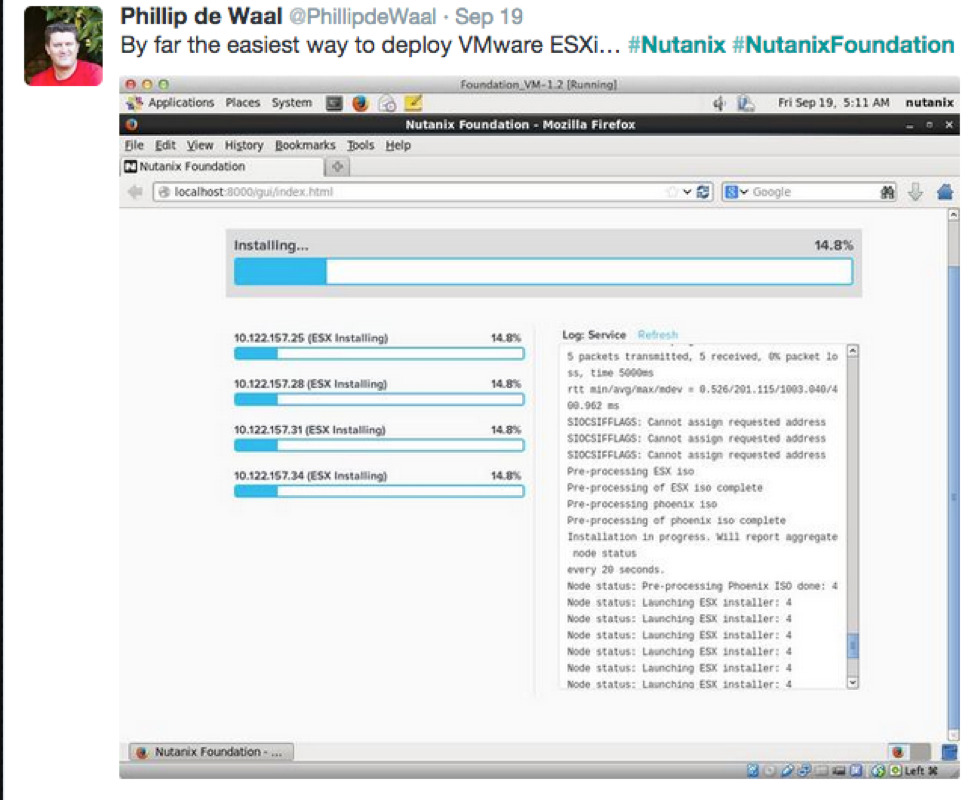The width and height of the screenshot is (975, 800).
Task: Open the search engine selector dropdown
Action: (737, 192)
